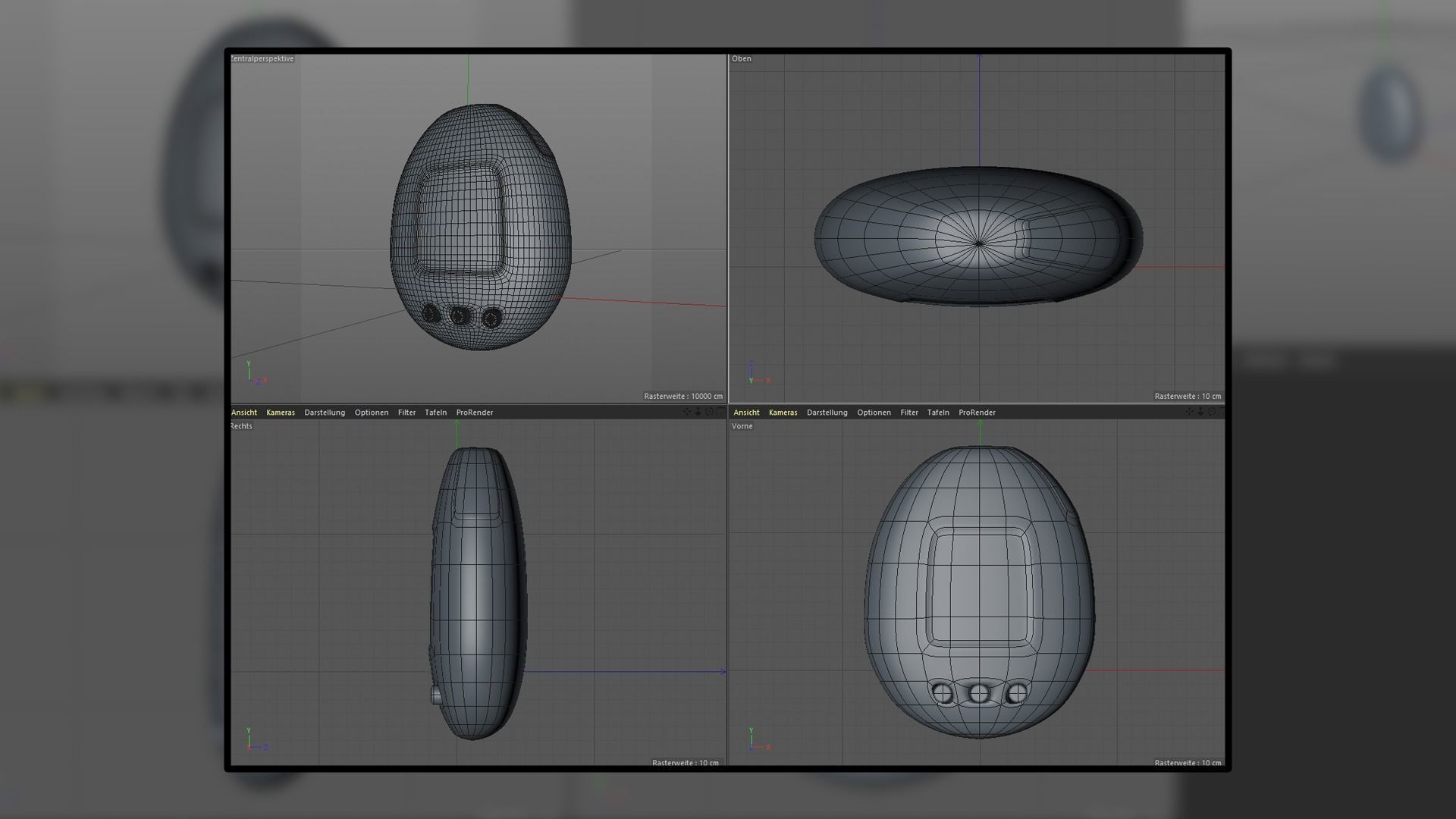This screenshot has height=819, width=1456.
Task: Open Tafeln menu in Rechts viewport
Action: tap(436, 413)
